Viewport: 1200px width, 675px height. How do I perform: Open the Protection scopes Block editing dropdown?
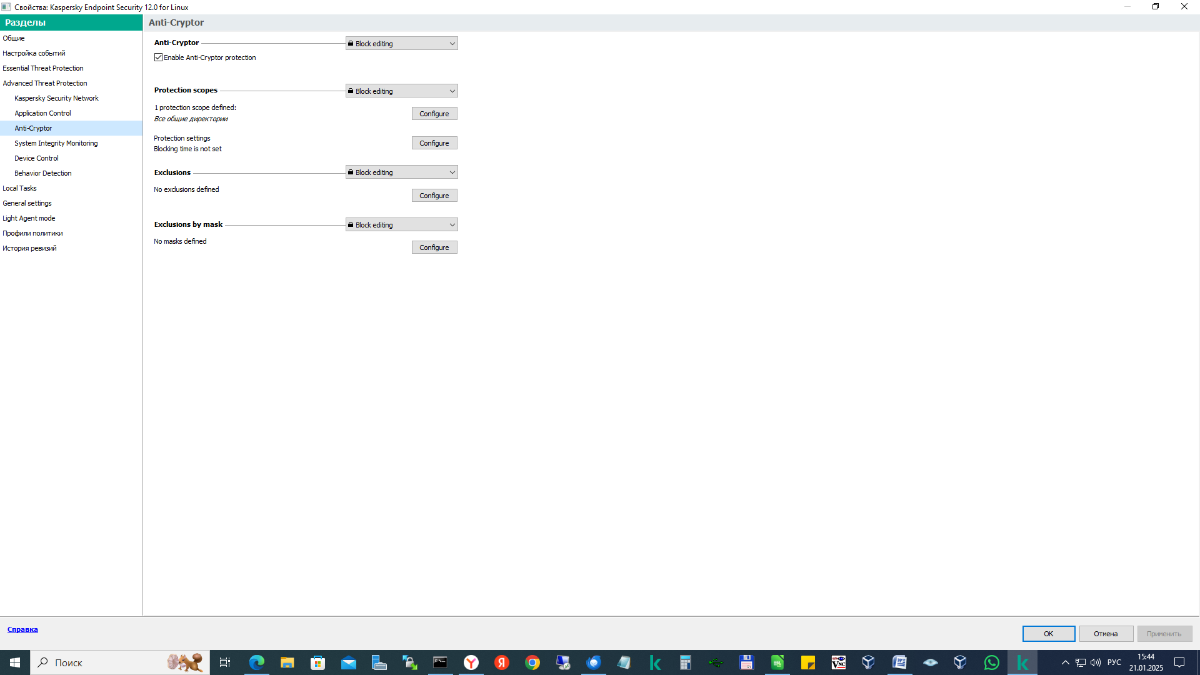401,91
